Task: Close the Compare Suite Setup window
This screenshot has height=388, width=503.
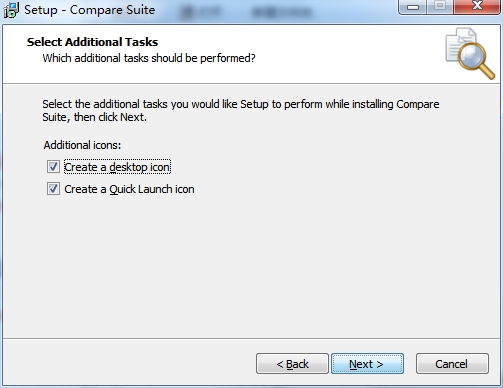Action: tap(477, 7)
